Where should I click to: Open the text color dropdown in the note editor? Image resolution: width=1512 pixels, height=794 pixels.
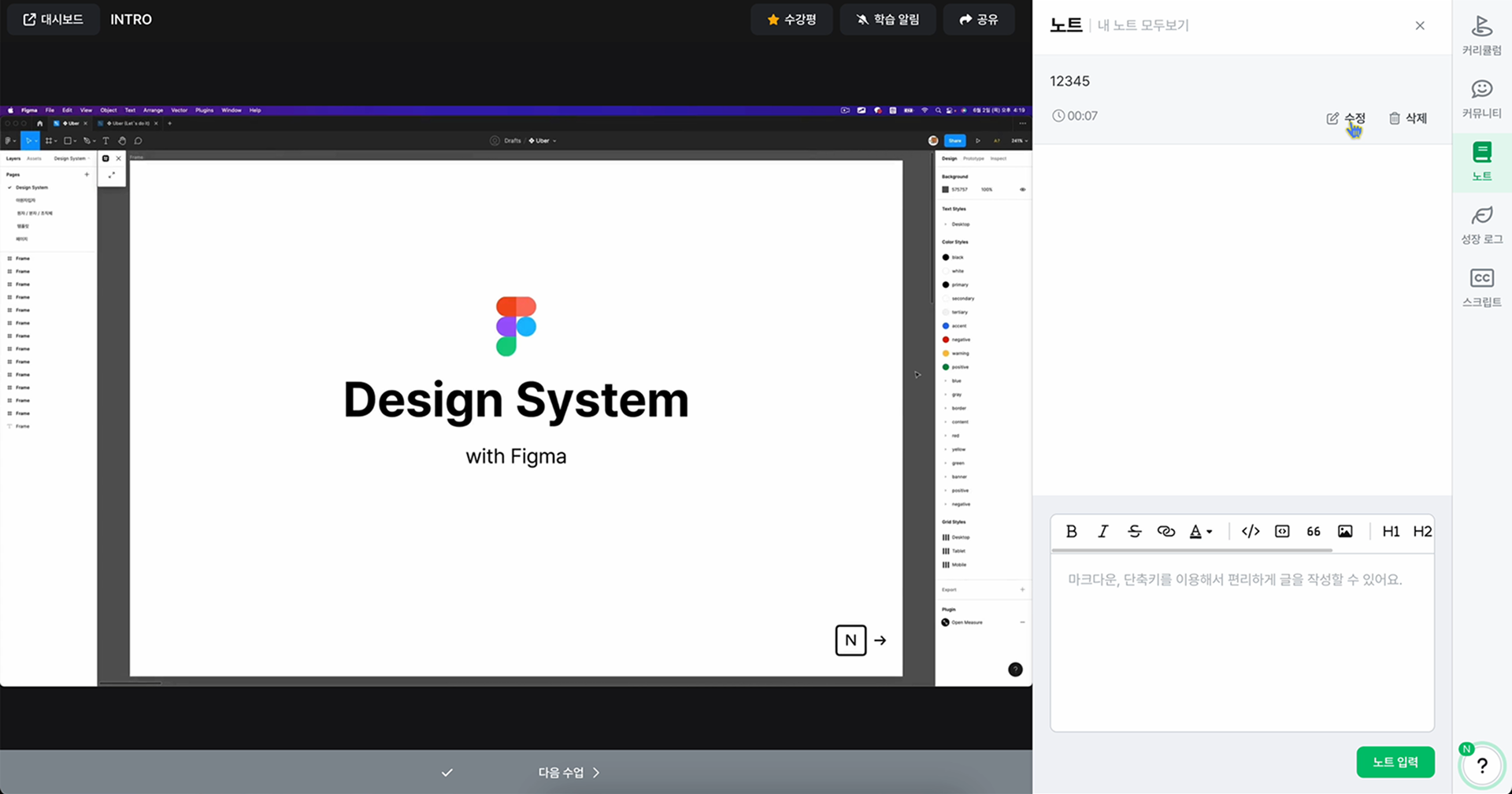pyautogui.click(x=1200, y=532)
